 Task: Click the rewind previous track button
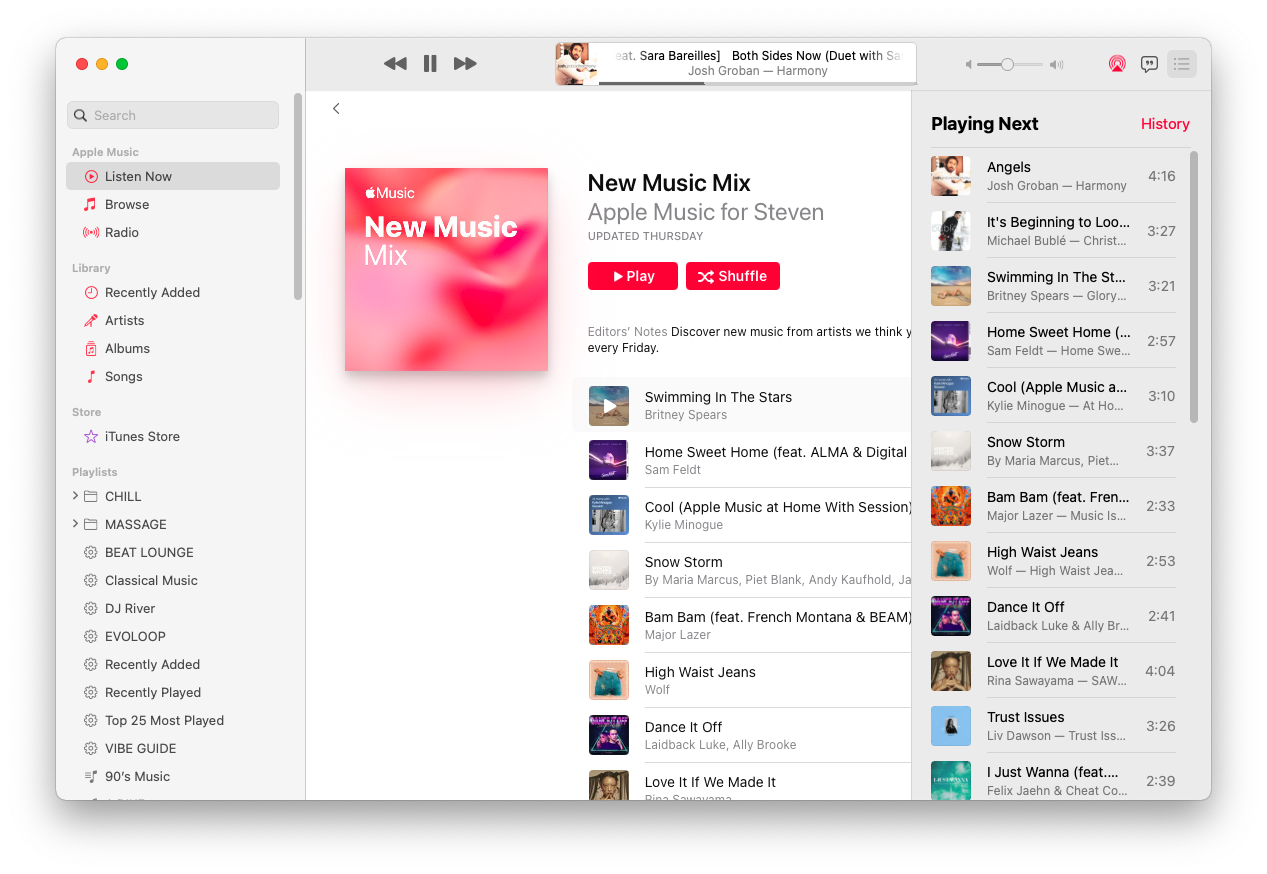pyautogui.click(x=395, y=64)
